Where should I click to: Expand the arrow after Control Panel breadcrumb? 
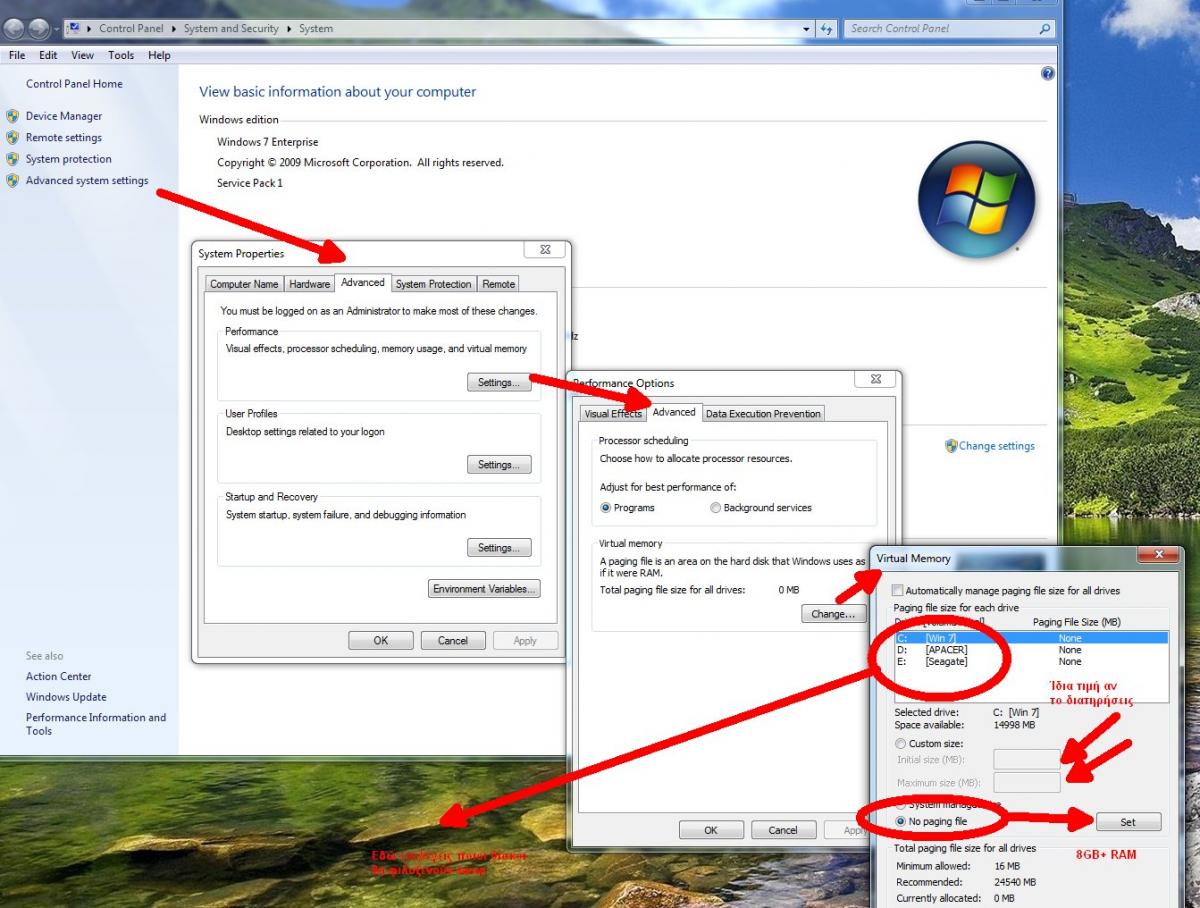[173, 29]
